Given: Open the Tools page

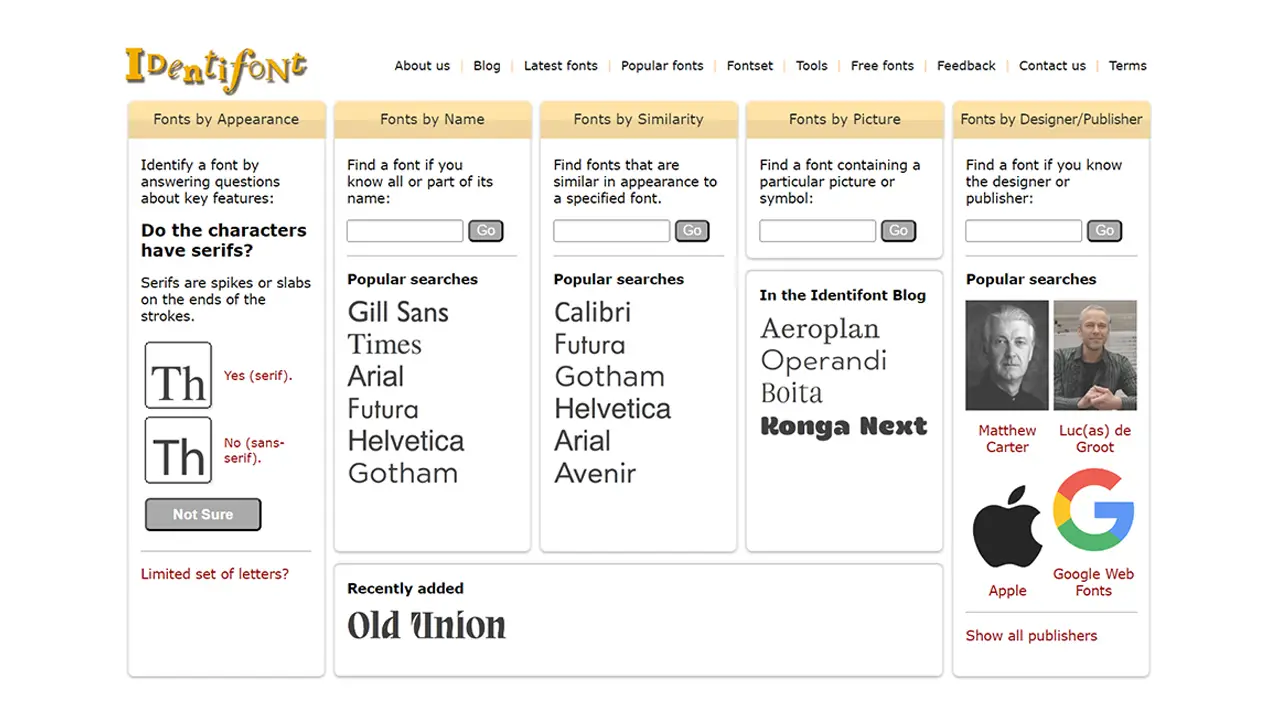Looking at the screenshot, I should pos(812,66).
